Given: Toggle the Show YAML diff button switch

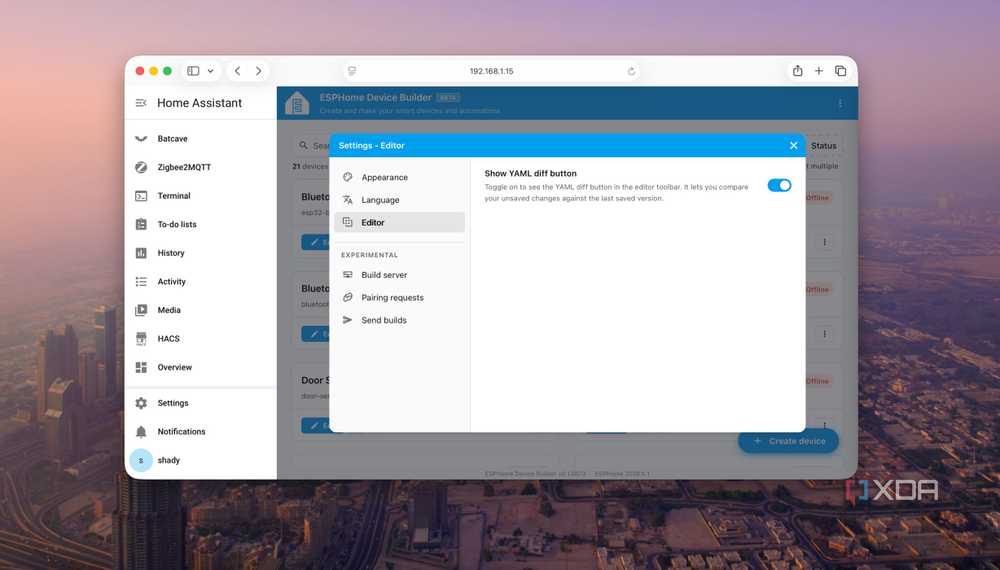Looking at the screenshot, I should tap(779, 186).
